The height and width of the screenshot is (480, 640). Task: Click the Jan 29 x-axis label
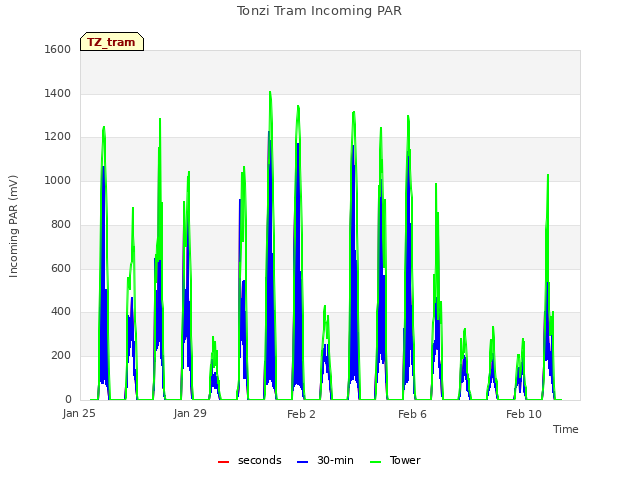point(190,413)
